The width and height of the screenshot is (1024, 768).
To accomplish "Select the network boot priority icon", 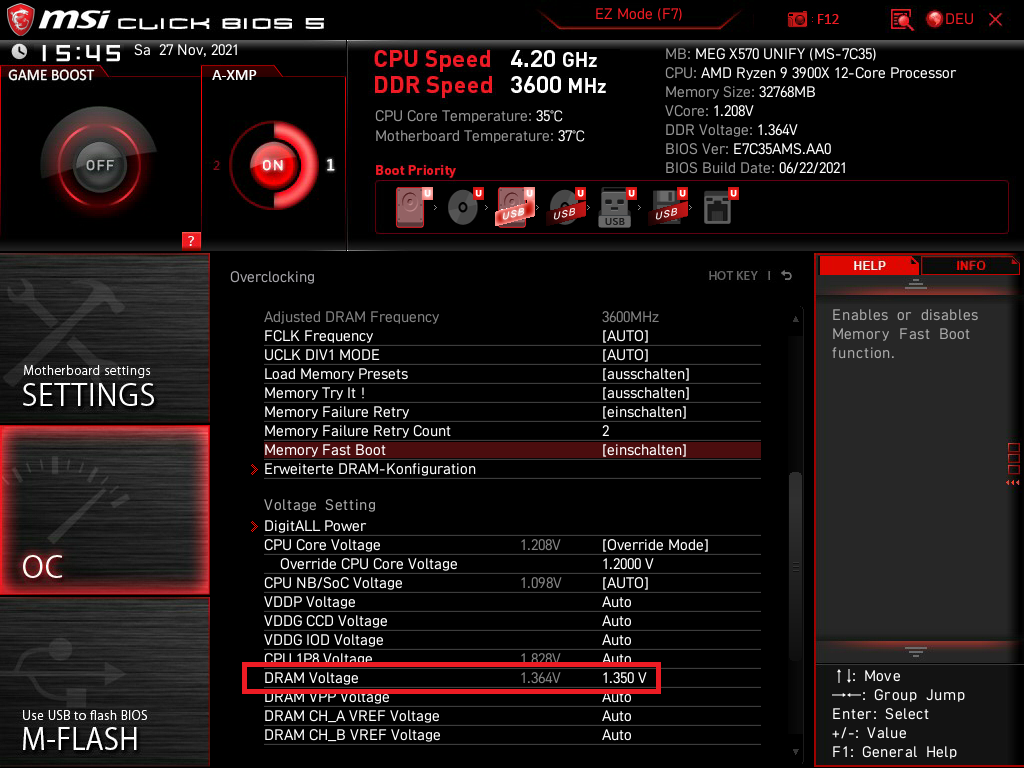I will pyautogui.click(x=720, y=207).
